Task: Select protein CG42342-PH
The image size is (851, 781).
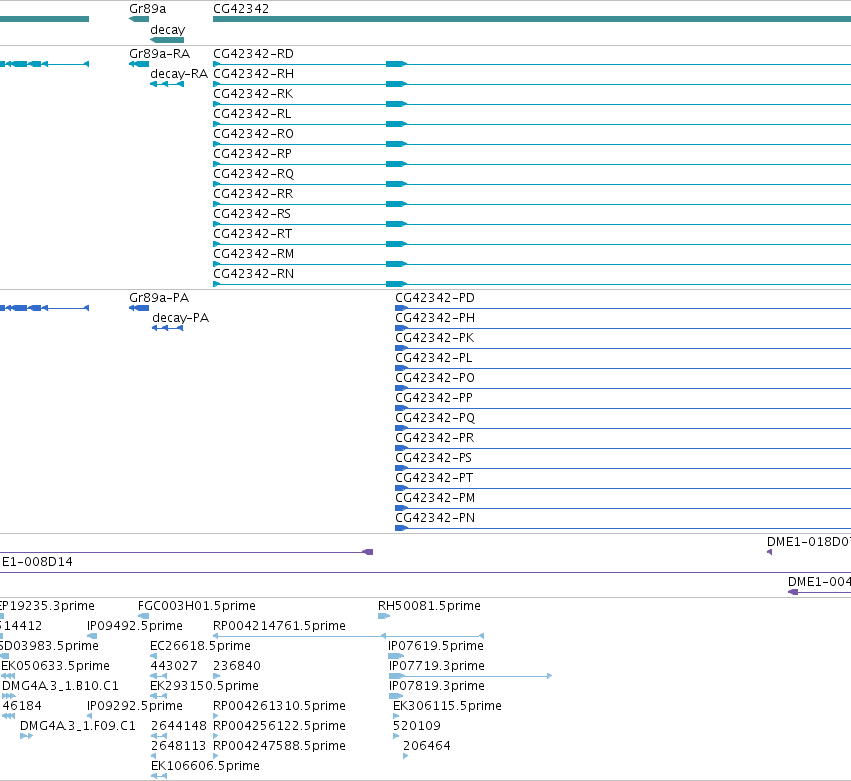Action: coord(435,318)
